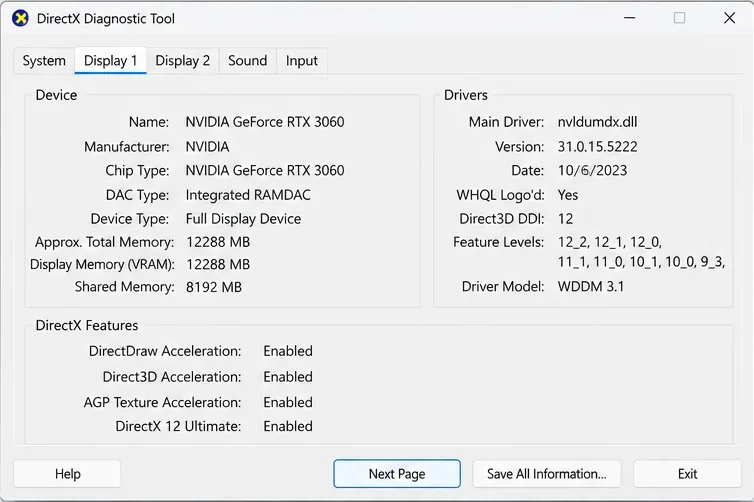Screen dimensions: 754x502
Task: Click the Device group heading
Action: [56, 95]
